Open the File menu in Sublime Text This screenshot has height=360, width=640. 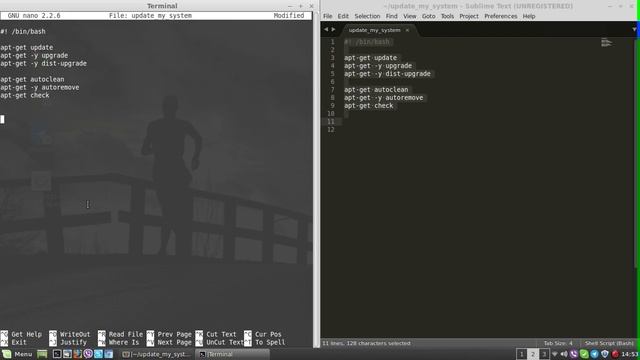click(327, 16)
